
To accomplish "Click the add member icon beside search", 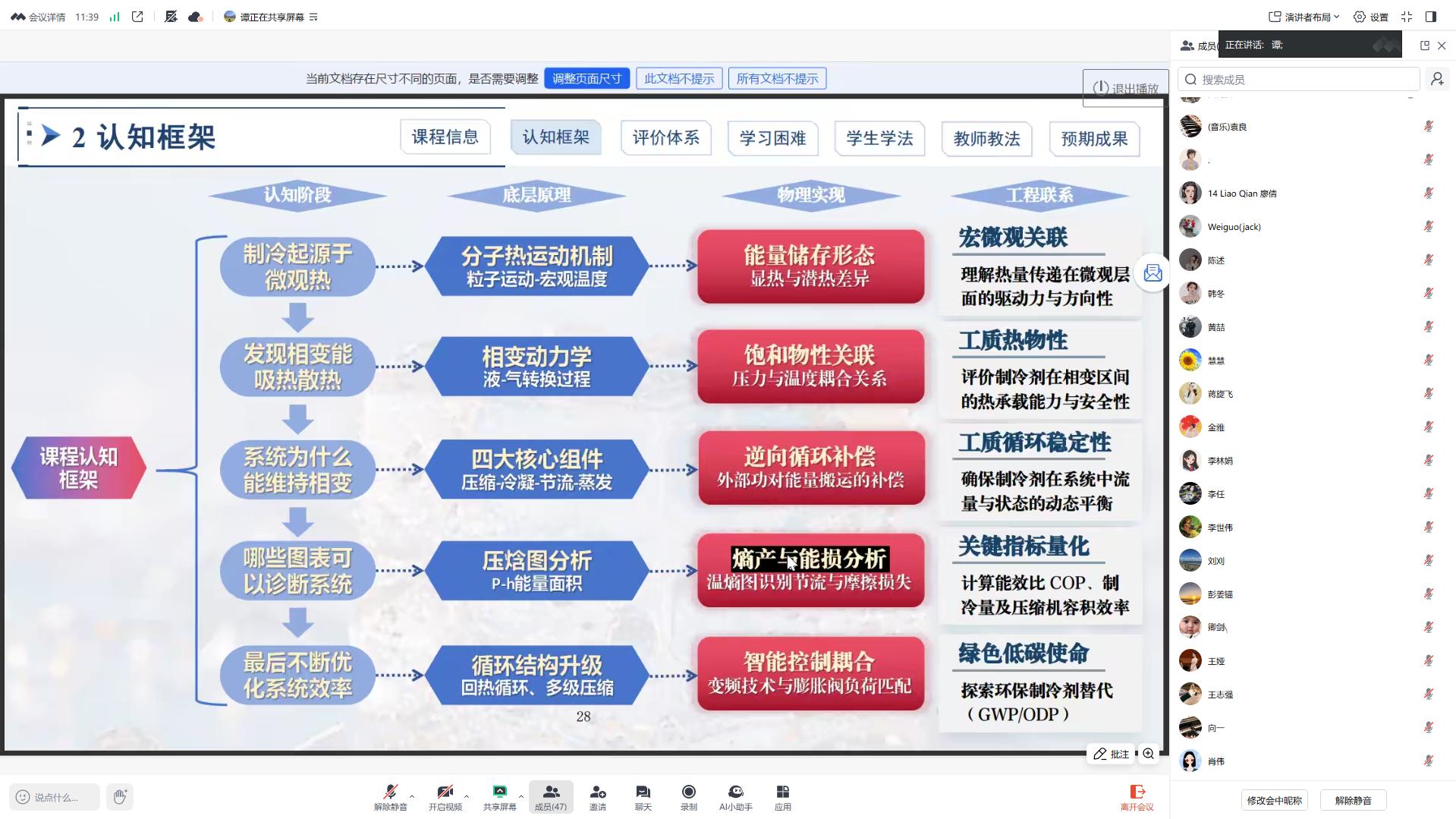I will point(1436,79).
